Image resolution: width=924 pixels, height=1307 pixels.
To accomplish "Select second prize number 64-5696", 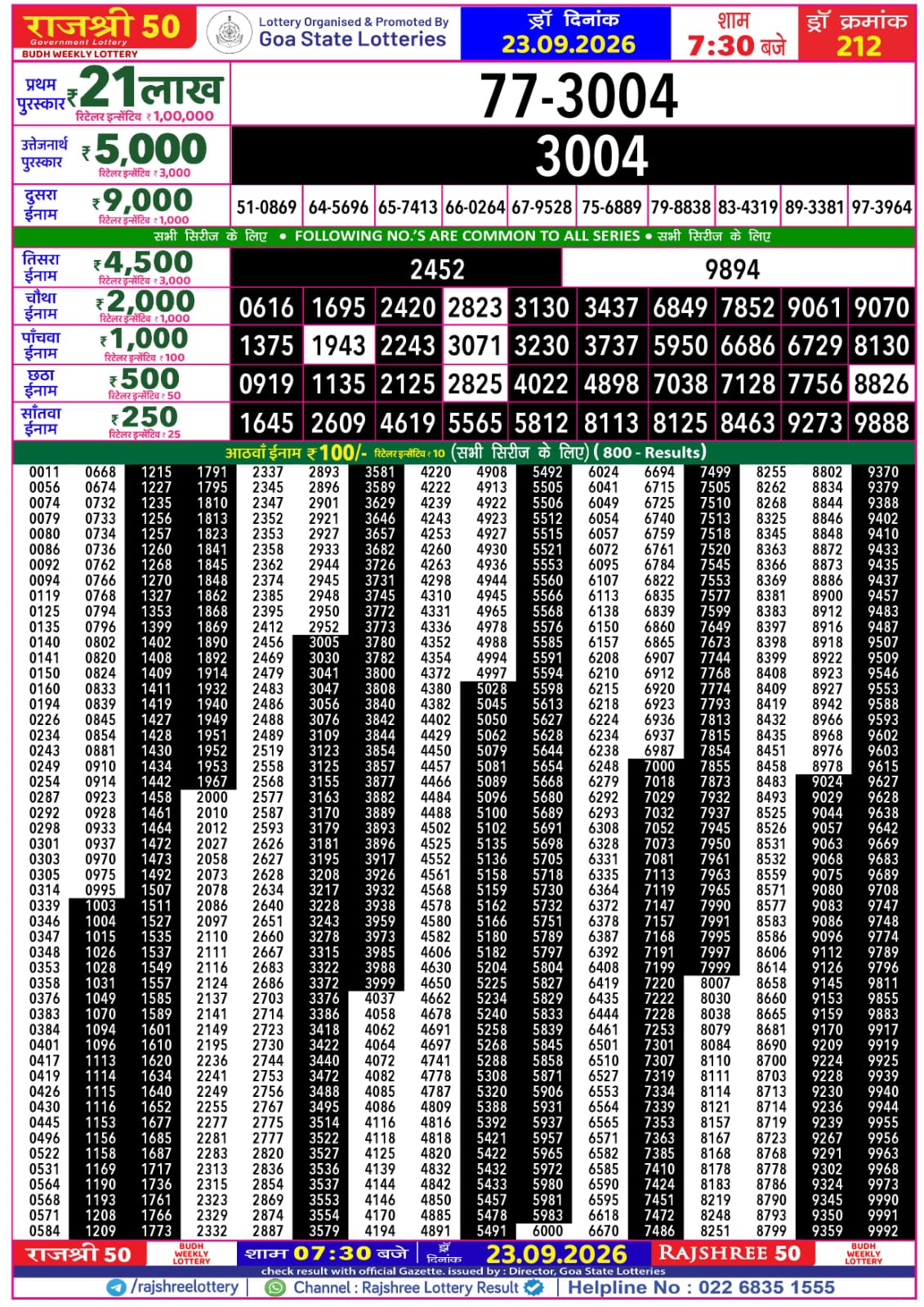I will (x=338, y=208).
